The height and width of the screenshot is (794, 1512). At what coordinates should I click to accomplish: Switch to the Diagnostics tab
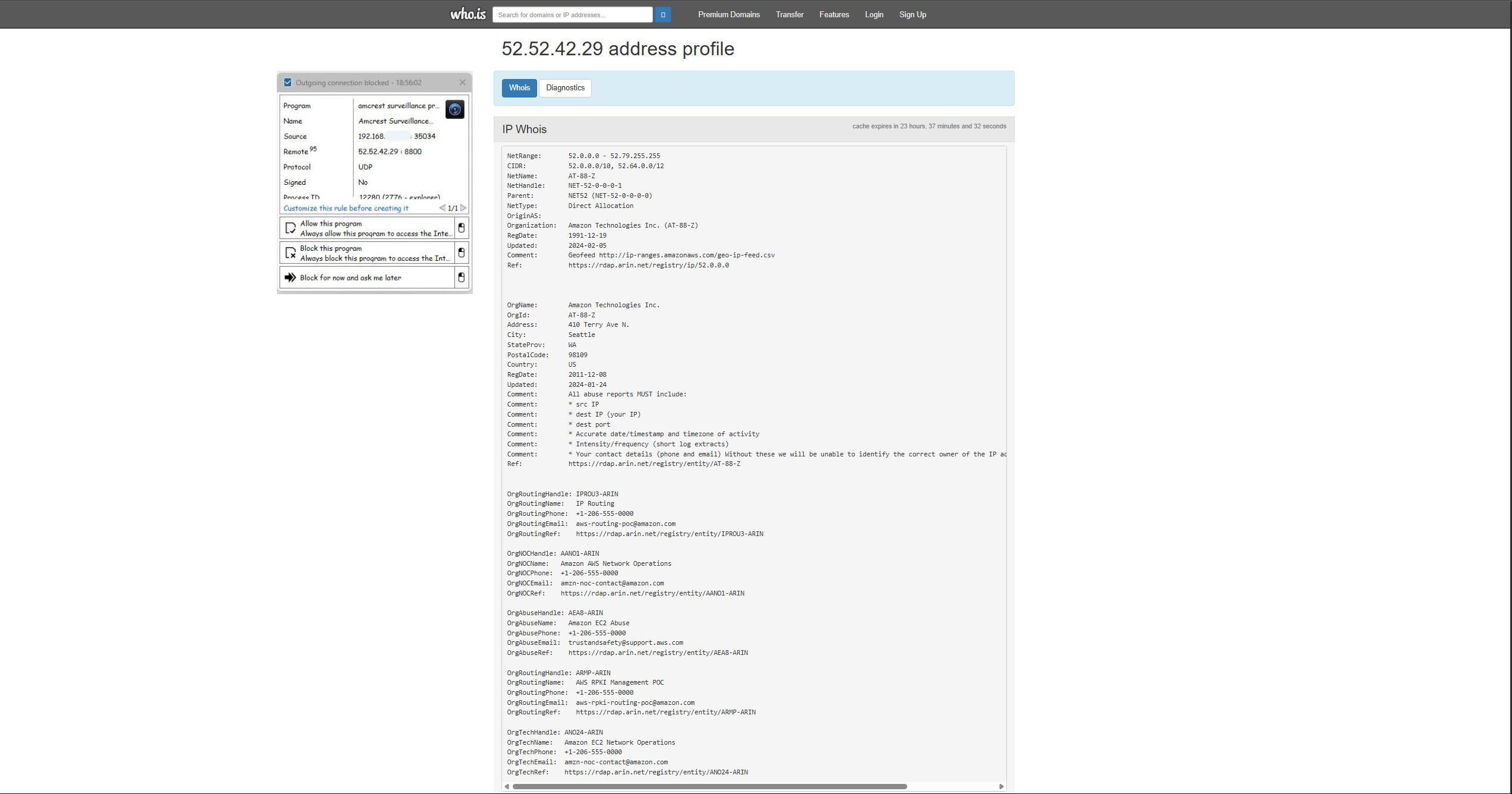click(565, 88)
